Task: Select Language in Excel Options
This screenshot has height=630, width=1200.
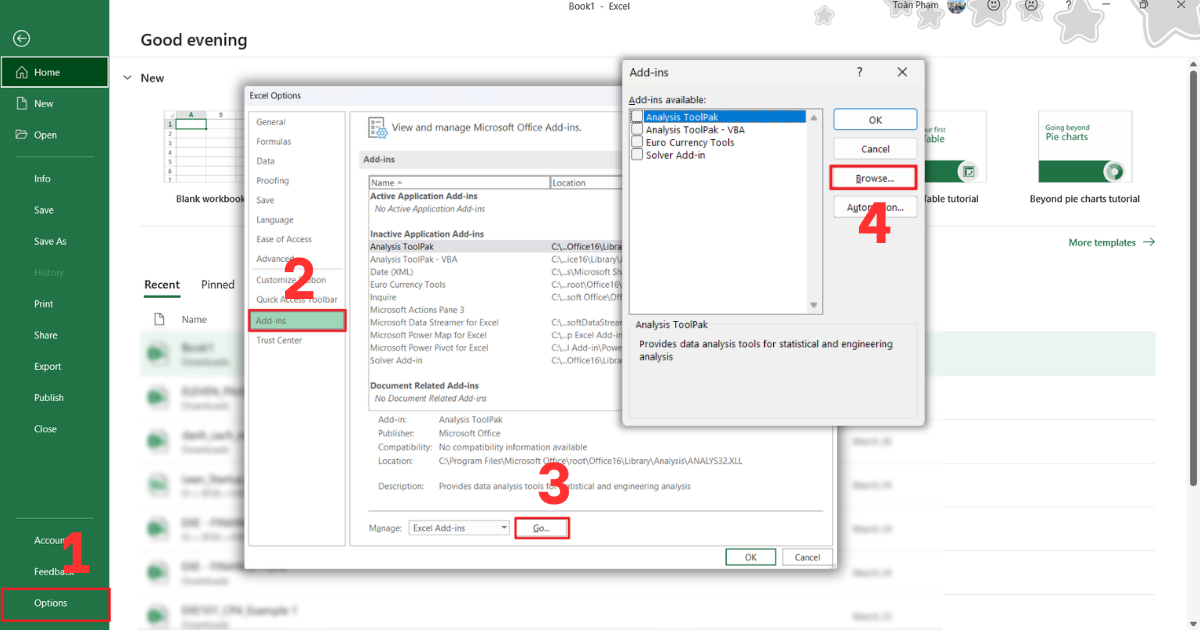Action: [275, 220]
